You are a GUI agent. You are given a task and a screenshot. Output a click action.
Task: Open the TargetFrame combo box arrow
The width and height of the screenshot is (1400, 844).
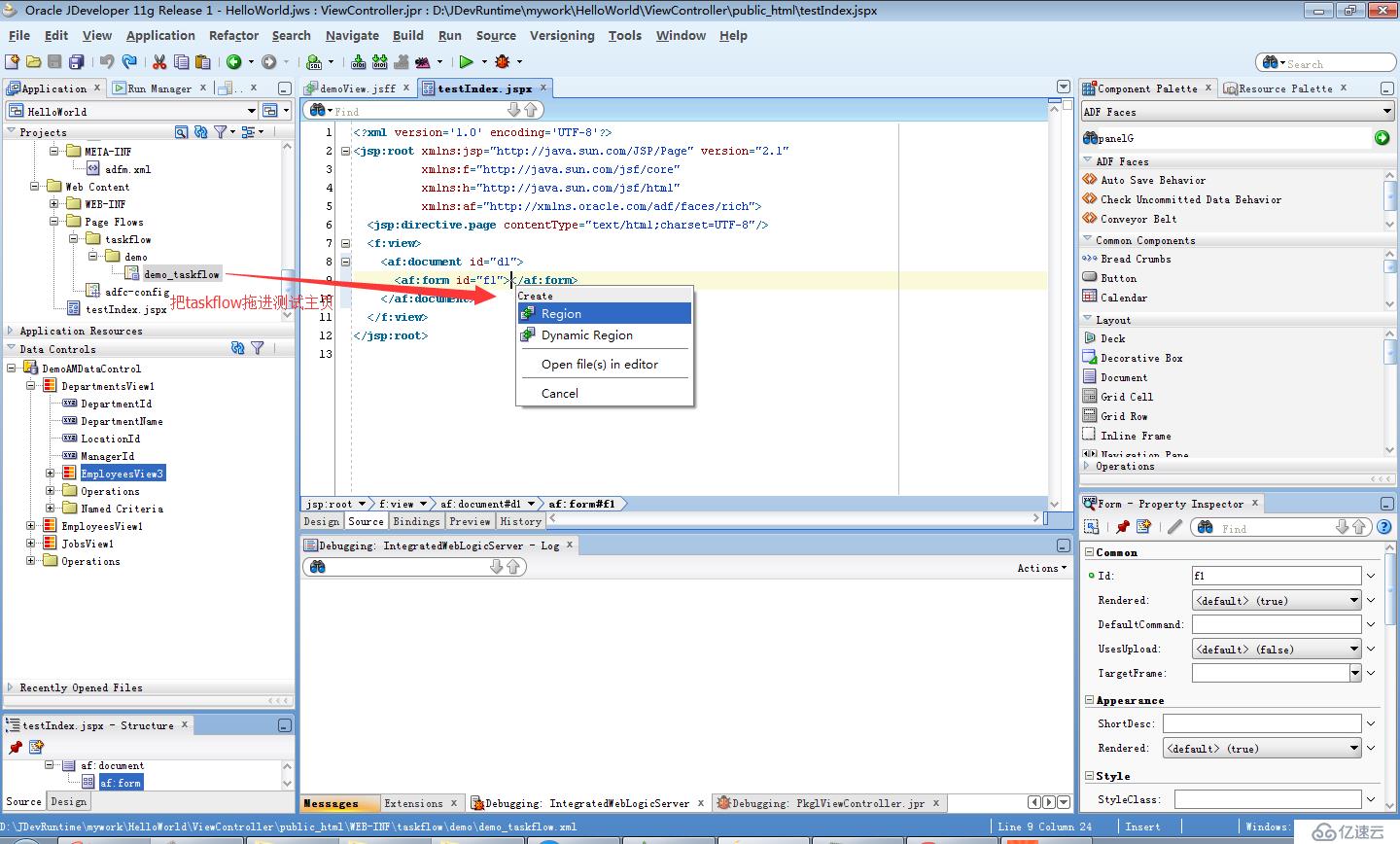(1354, 673)
